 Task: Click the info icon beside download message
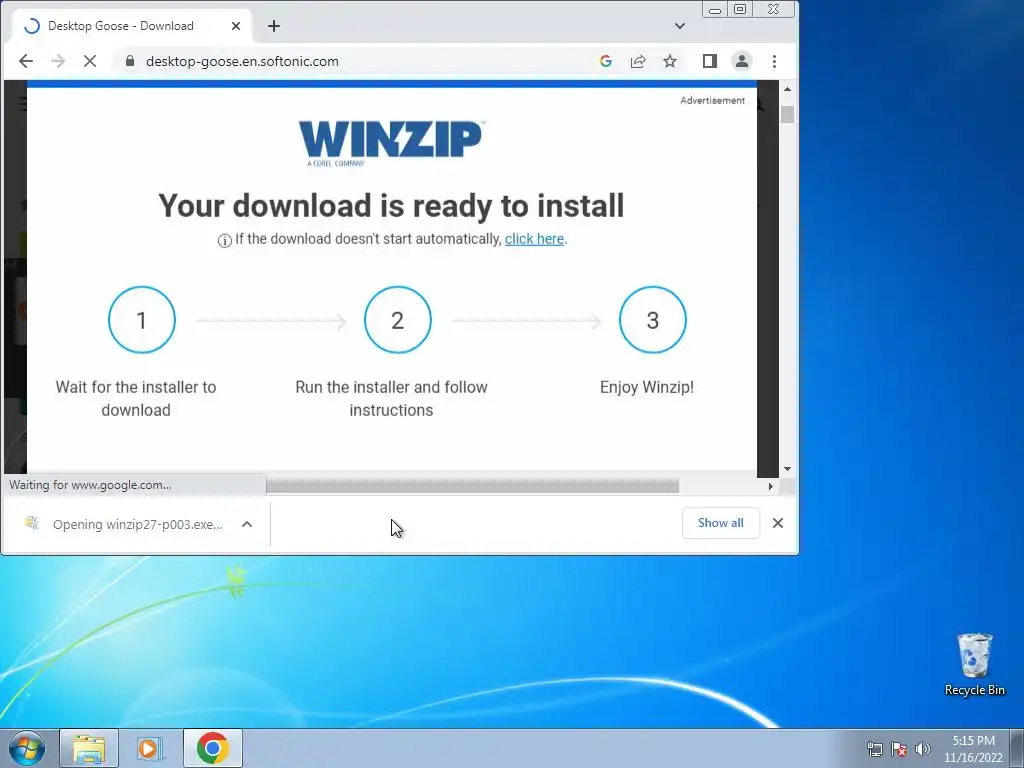[x=225, y=240]
